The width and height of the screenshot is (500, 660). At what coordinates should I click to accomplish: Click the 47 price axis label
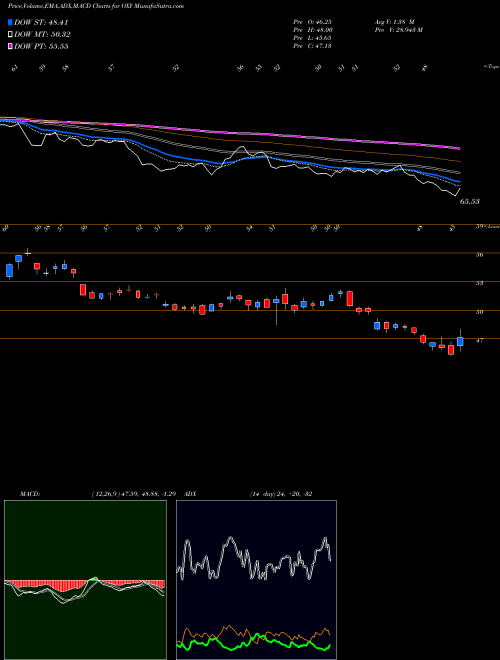tap(479, 341)
